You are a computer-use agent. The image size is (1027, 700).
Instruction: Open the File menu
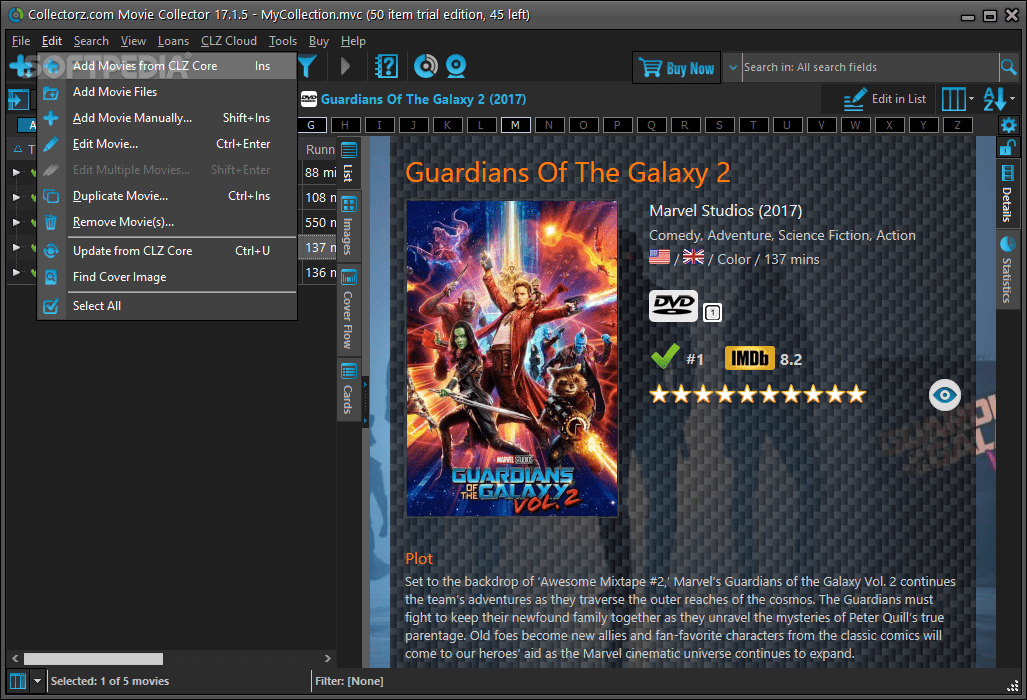21,41
